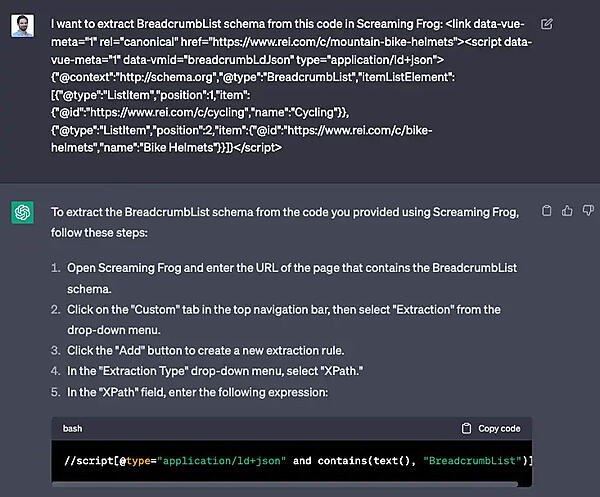Click the edit message pencil icon
The height and width of the screenshot is (497, 600).
click(x=547, y=23)
